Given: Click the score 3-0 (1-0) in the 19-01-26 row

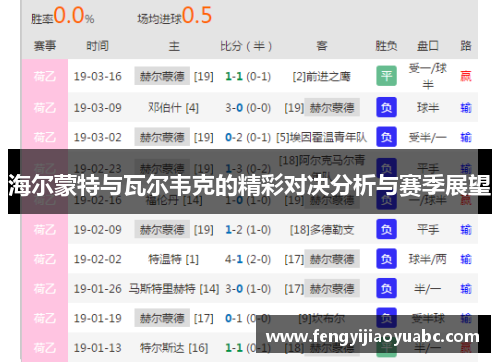Looking at the screenshot, I should pyautogui.click(x=248, y=288).
